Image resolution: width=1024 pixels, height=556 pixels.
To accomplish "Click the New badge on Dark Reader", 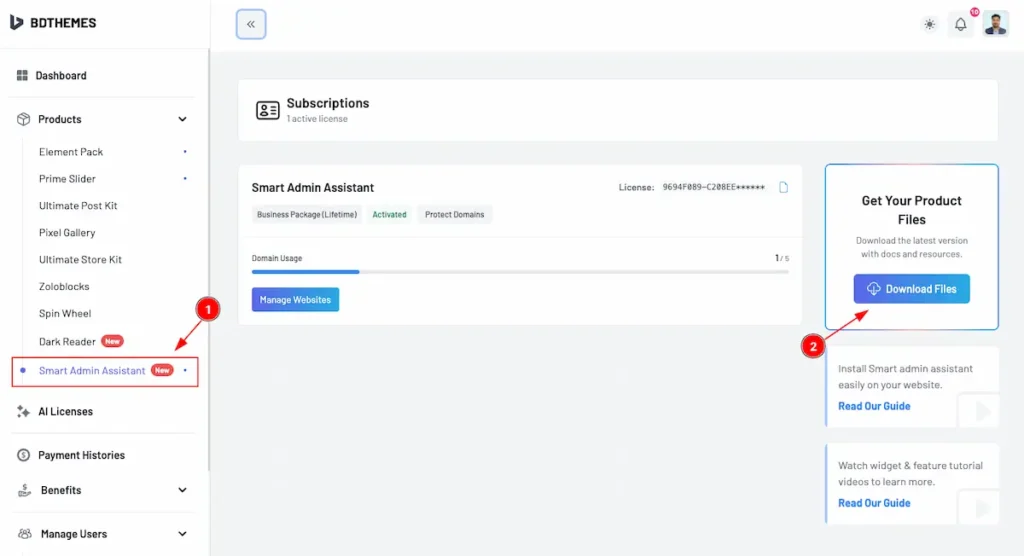I will (x=112, y=341).
